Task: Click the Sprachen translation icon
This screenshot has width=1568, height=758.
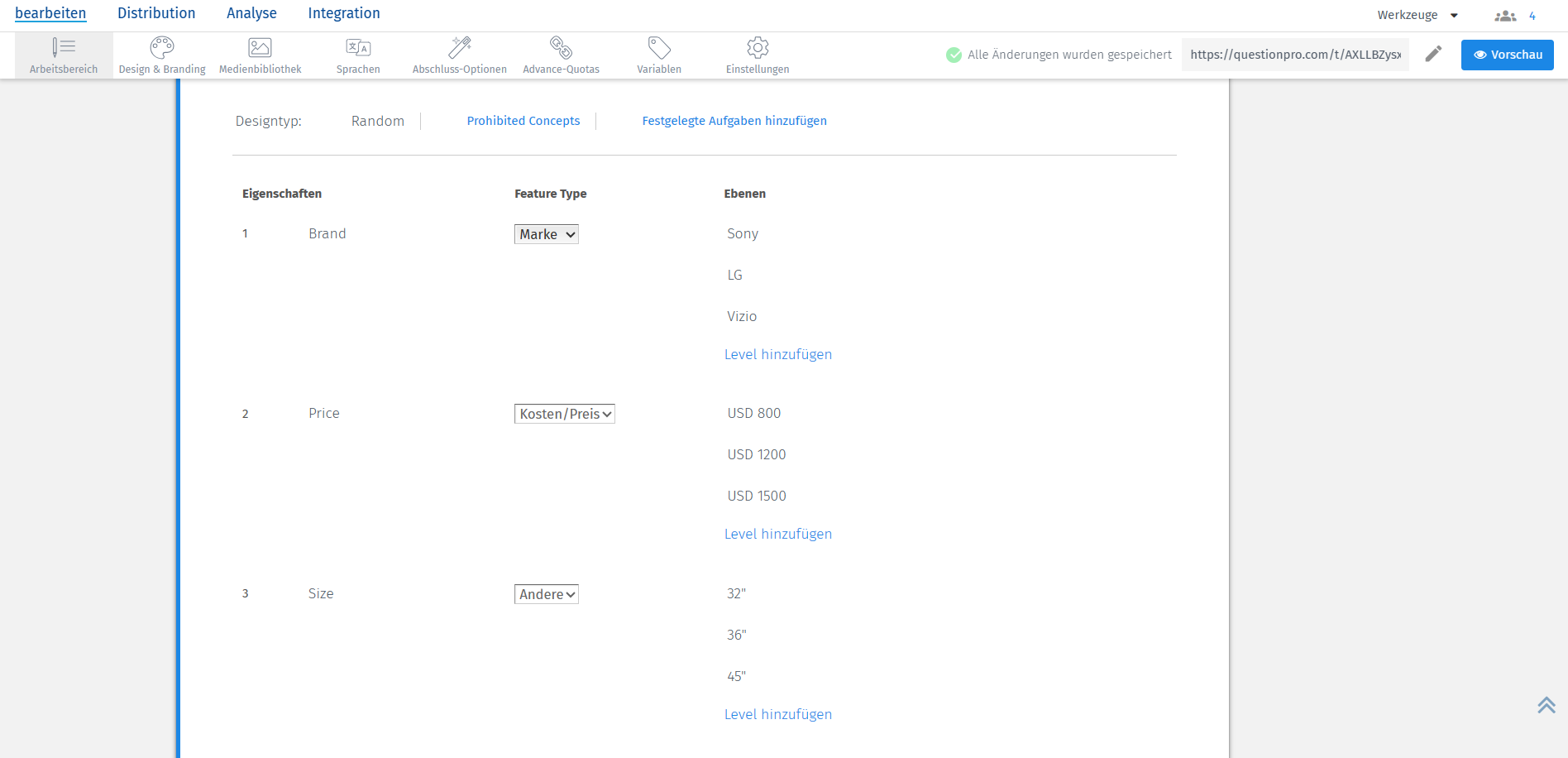Action: click(358, 48)
